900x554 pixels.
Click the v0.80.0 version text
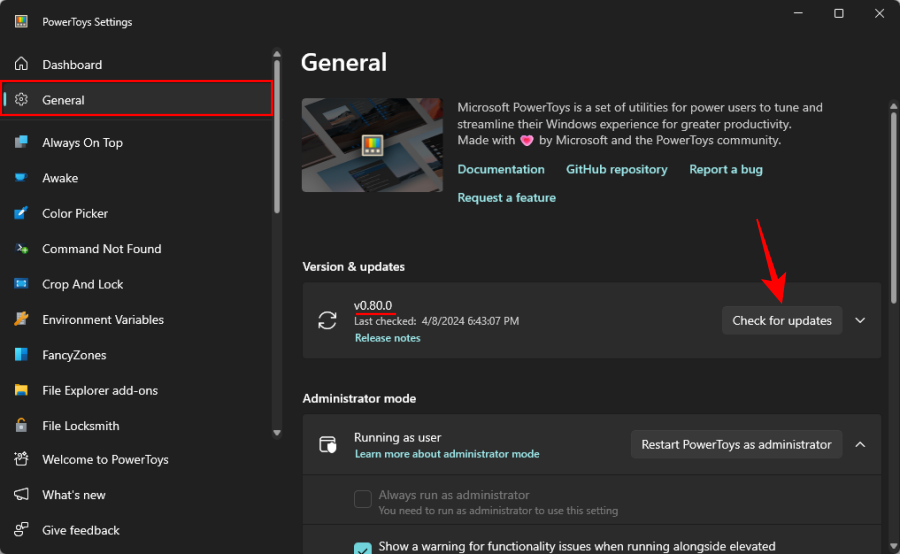[x=373, y=305]
